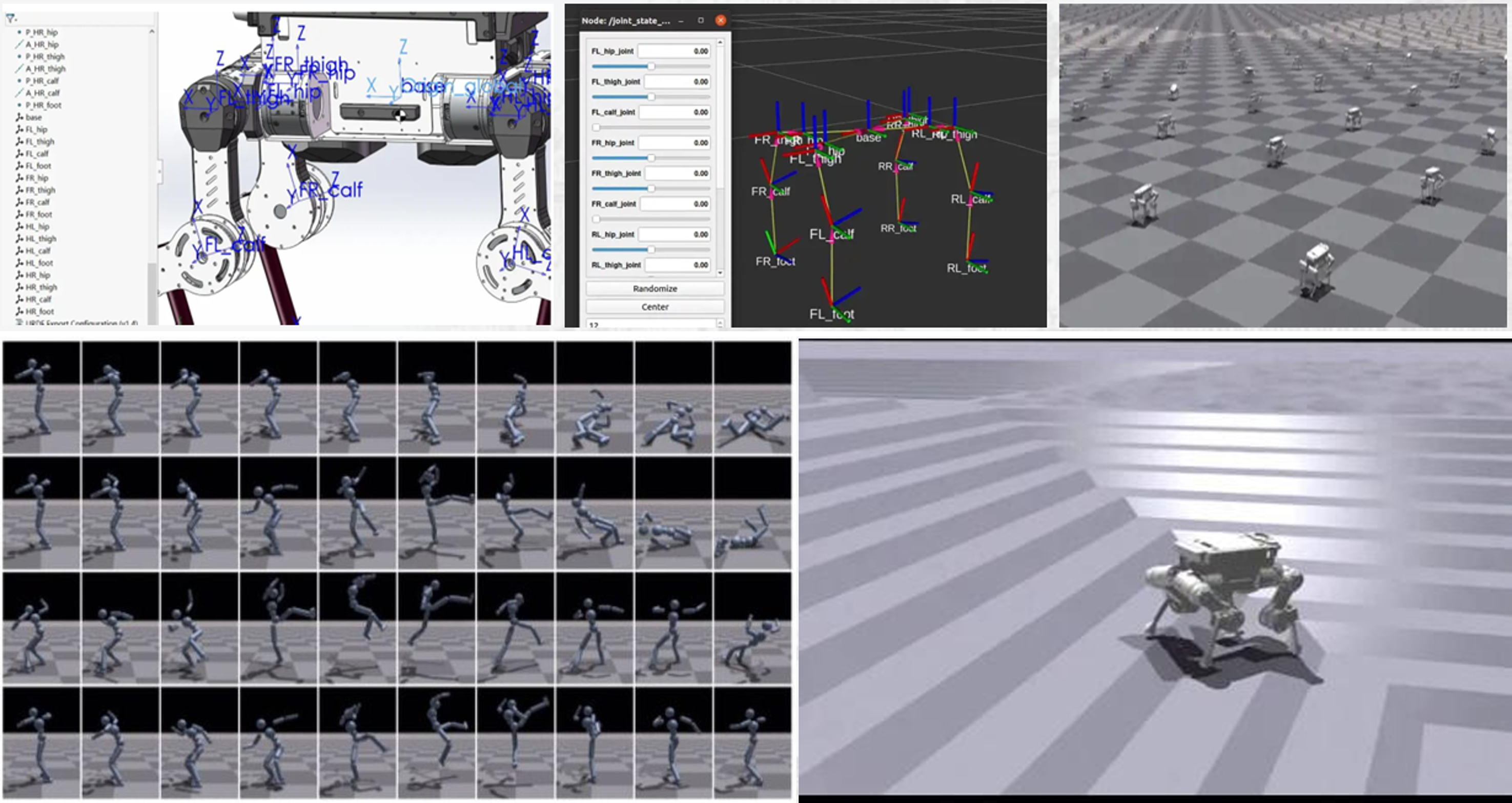Click the point icon beside P_HR_foot
This screenshot has height=803, width=1512.
click(x=19, y=105)
